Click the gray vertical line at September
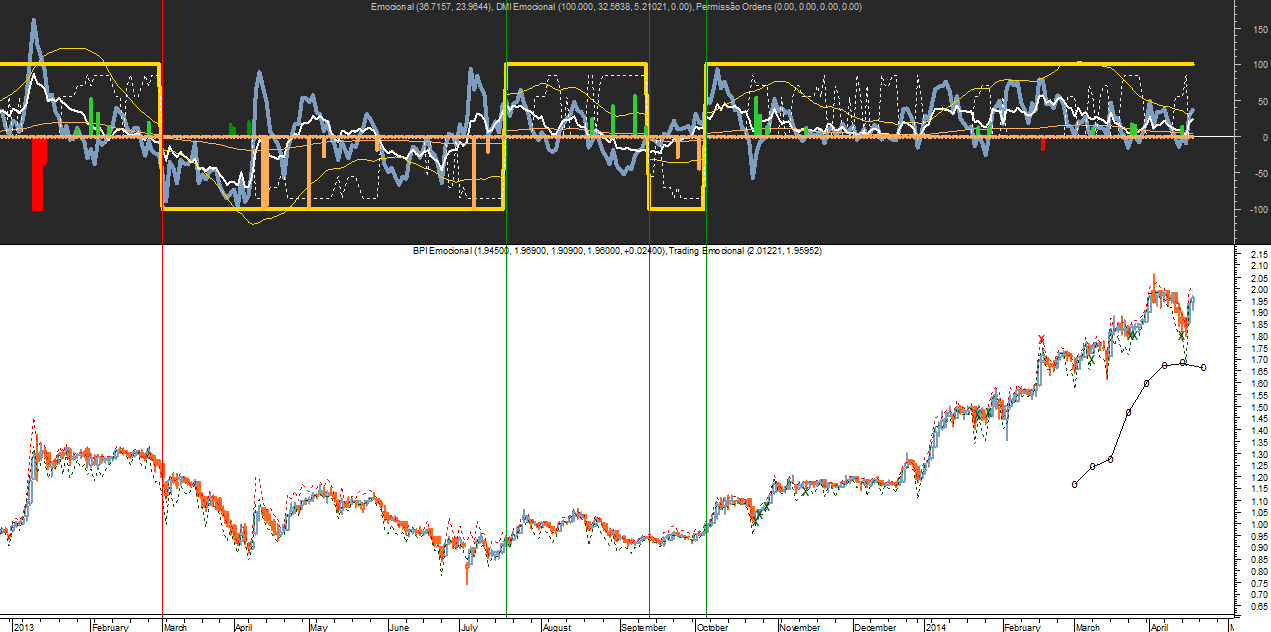 650,400
